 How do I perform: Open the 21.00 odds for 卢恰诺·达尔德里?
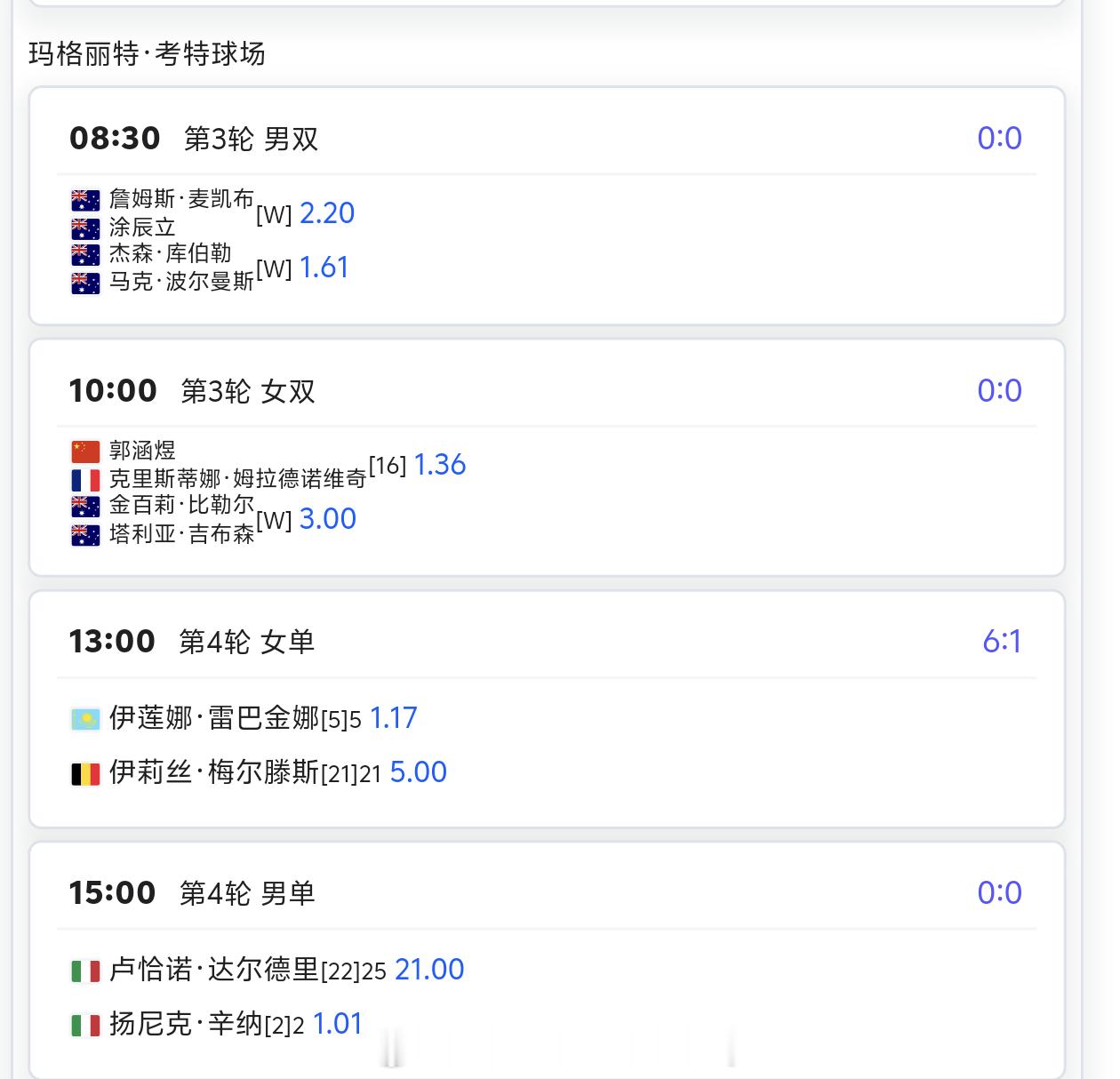(x=430, y=969)
